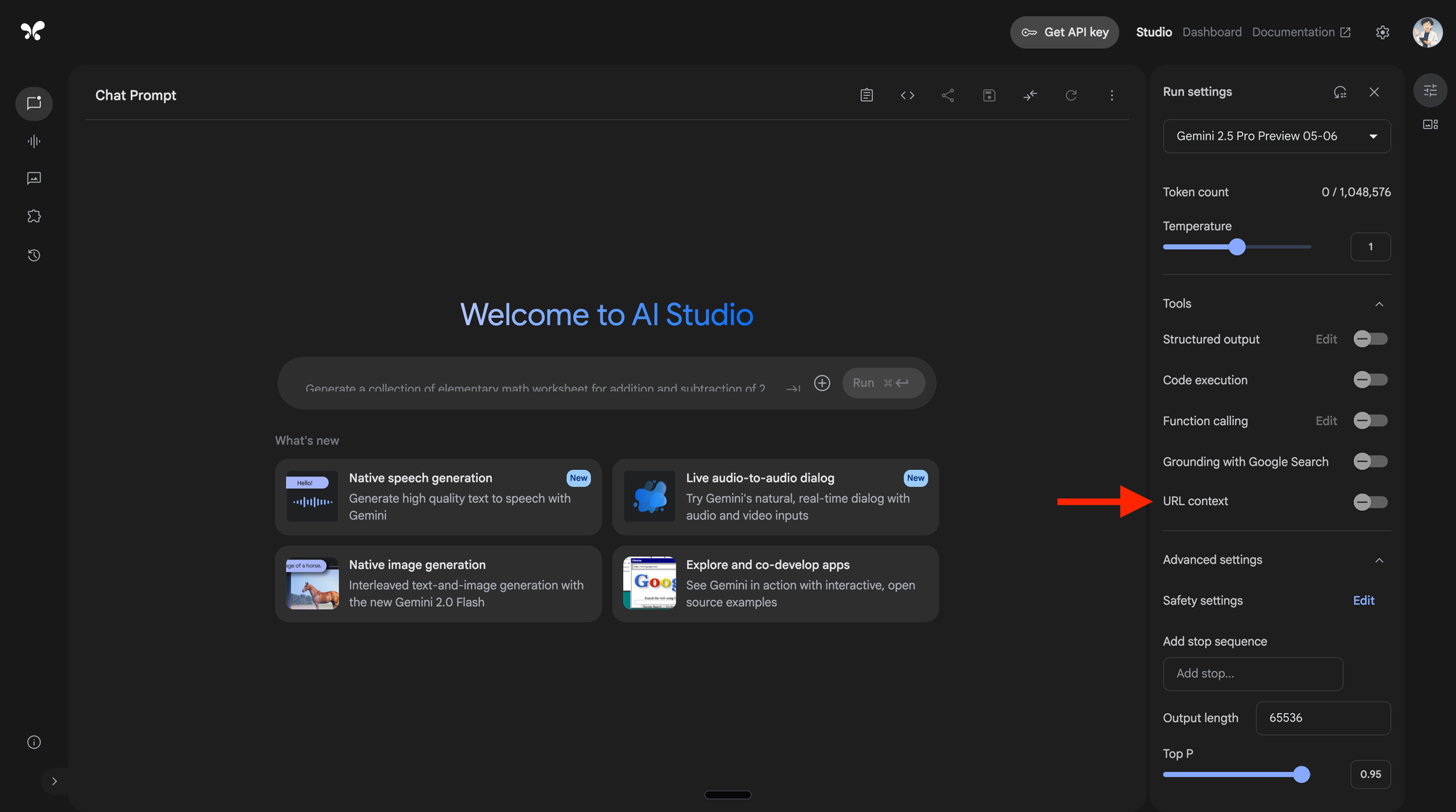Toggle Function calling switch

[x=1370, y=421]
